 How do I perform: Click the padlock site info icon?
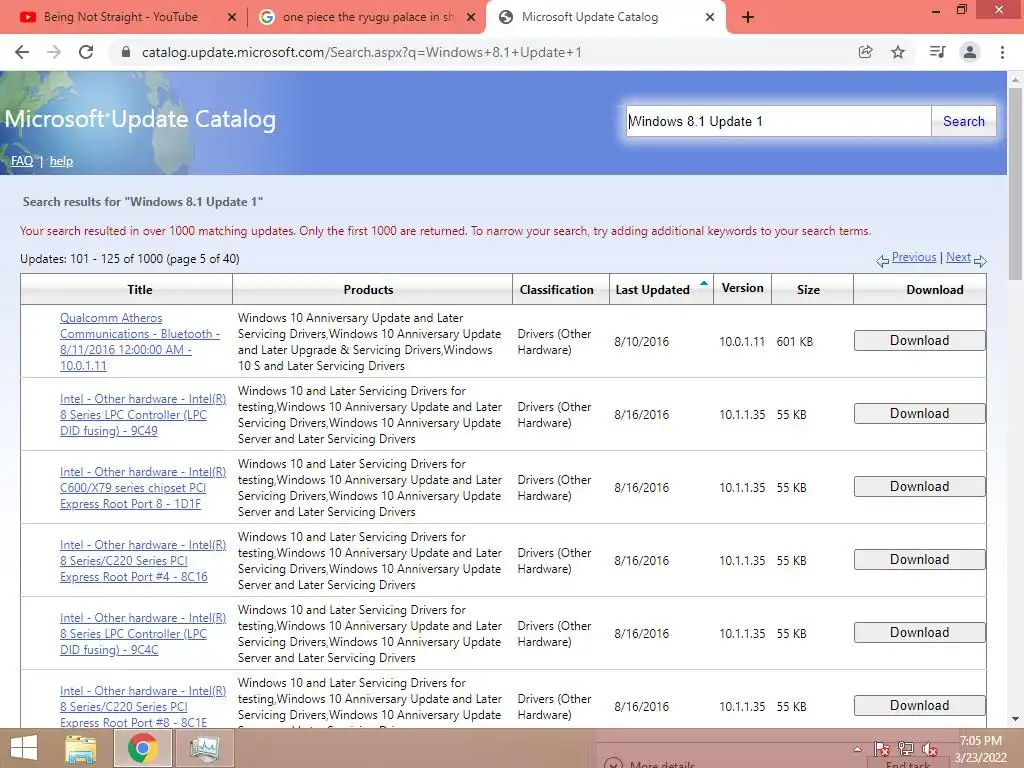(126, 52)
